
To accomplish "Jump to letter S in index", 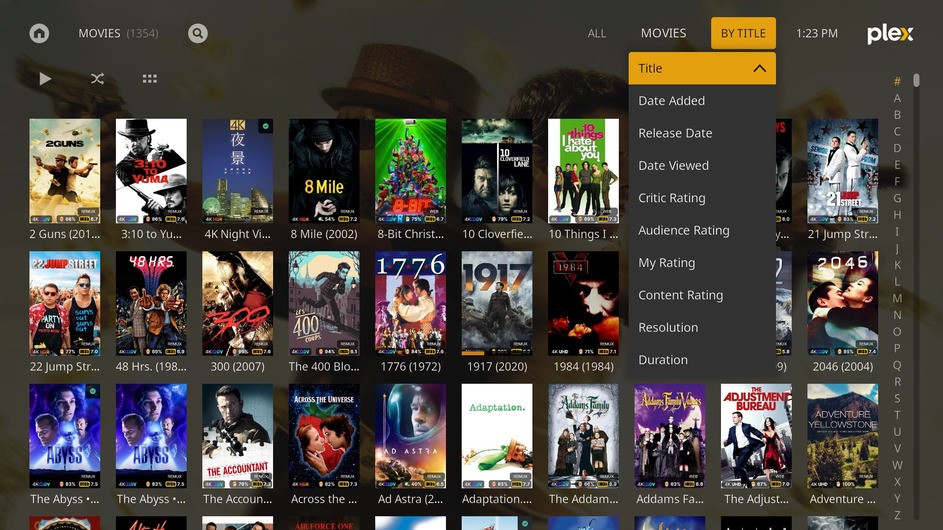I will tap(897, 398).
